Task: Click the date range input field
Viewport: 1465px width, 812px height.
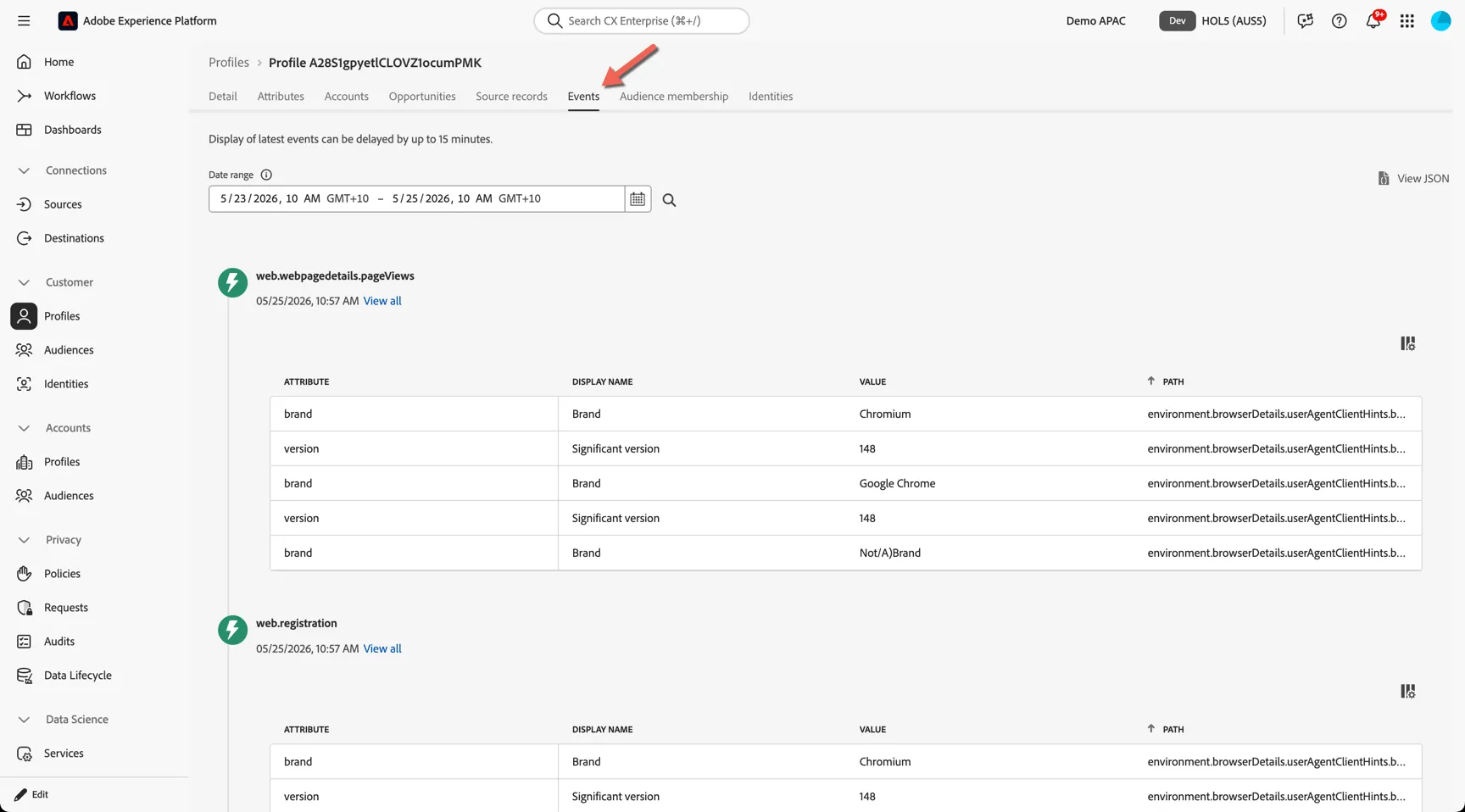Action: (x=416, y=198)
